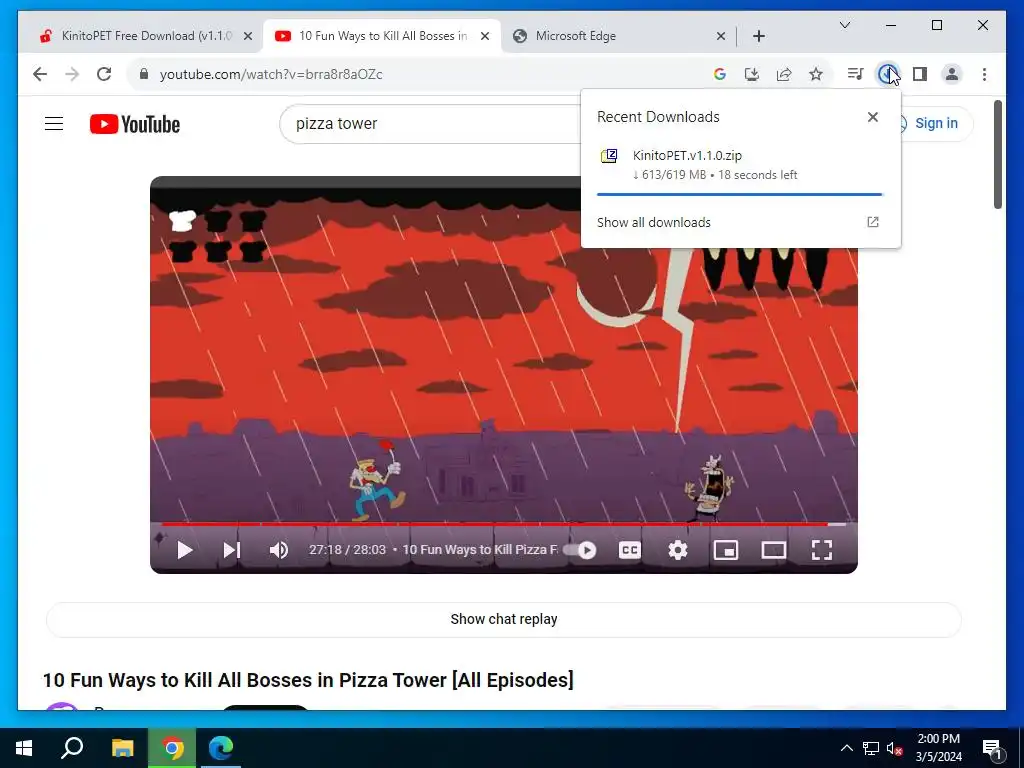The image size is (1024, 768).
Task: Open the Google icon in the address bar
Action: (x=720, y=74)
